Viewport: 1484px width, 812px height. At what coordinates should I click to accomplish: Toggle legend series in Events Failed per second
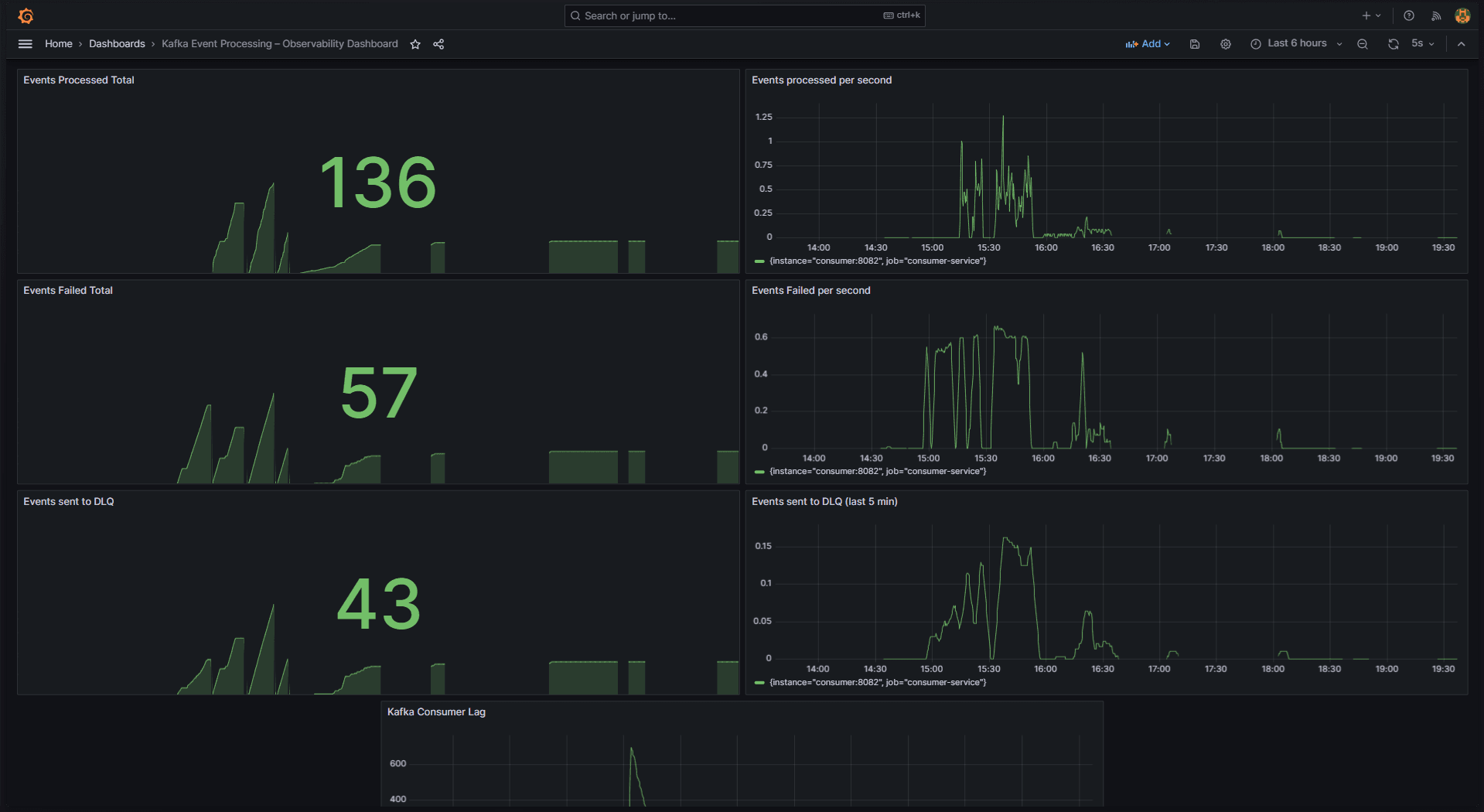(878, 472)
